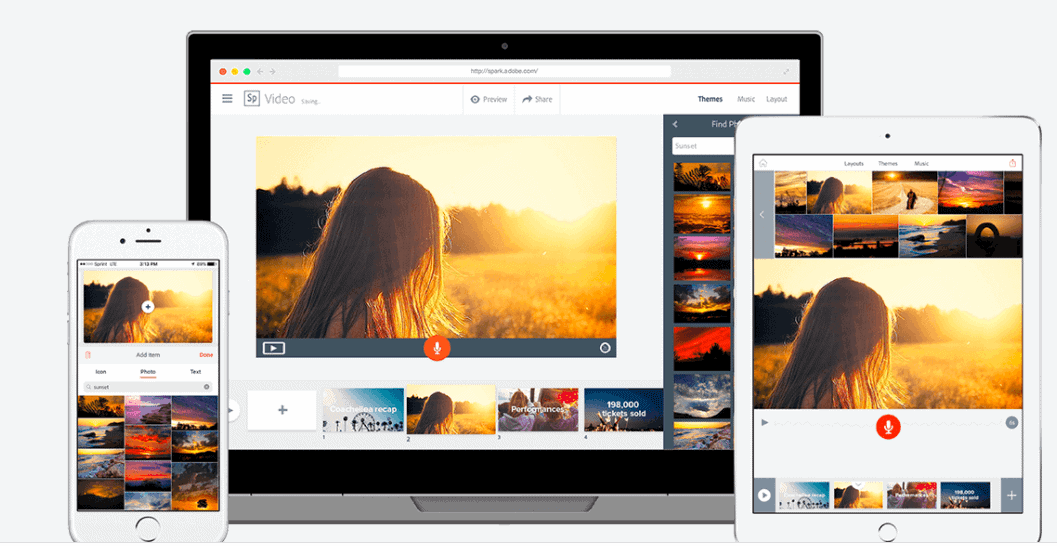Select the Photo tab on the phone

coord(148,372)
